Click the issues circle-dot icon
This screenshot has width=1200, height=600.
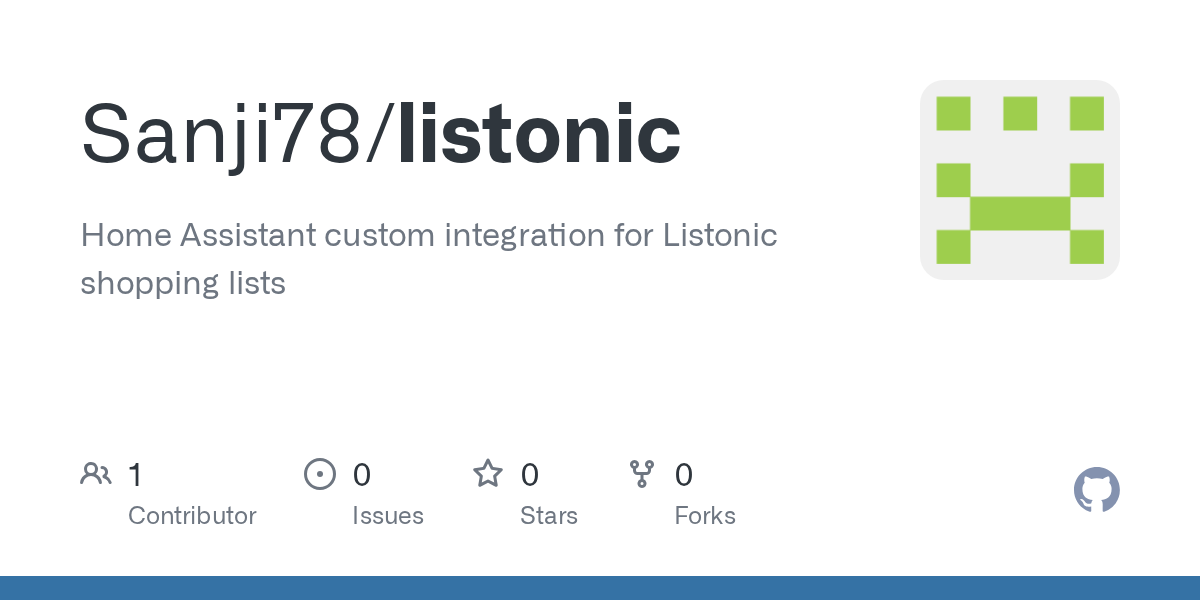pyautogui.click(x=319, y=474)
